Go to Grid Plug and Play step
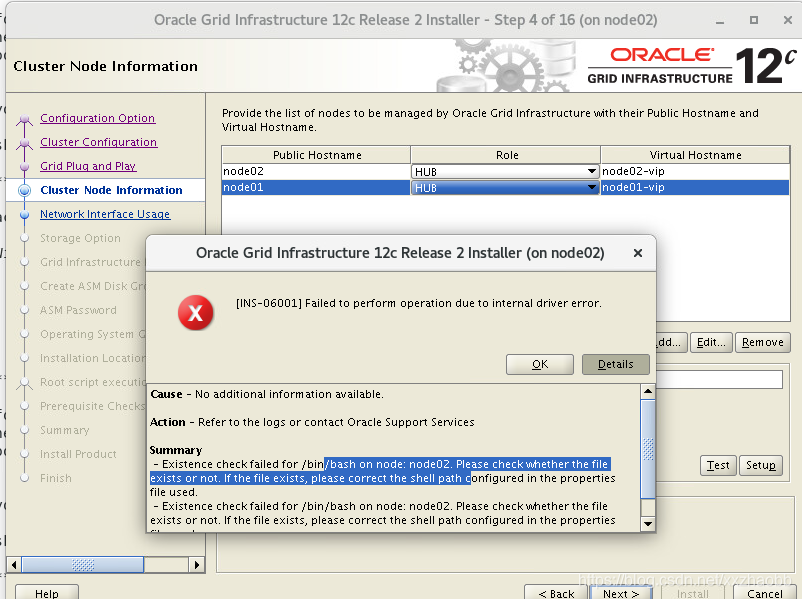Viewport: 802px width, 599px height. coord(88,166)
